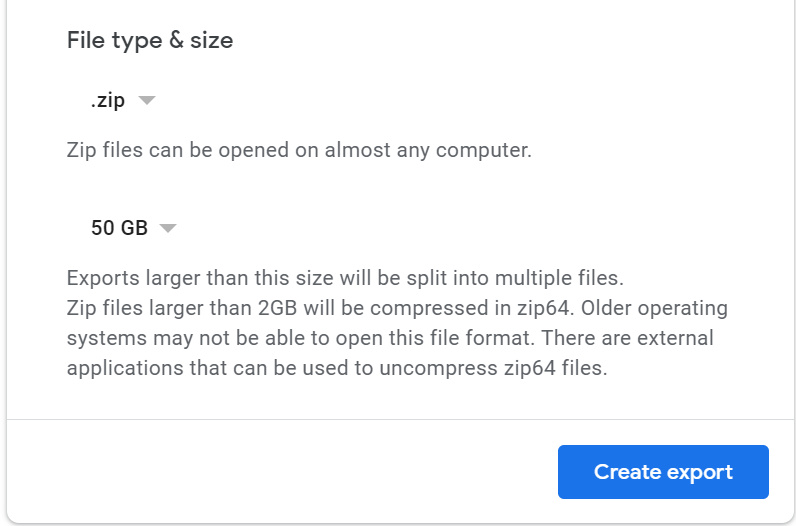Click 'There are external' at the line end
Screen dimensions: 796x526
point(627,338)
